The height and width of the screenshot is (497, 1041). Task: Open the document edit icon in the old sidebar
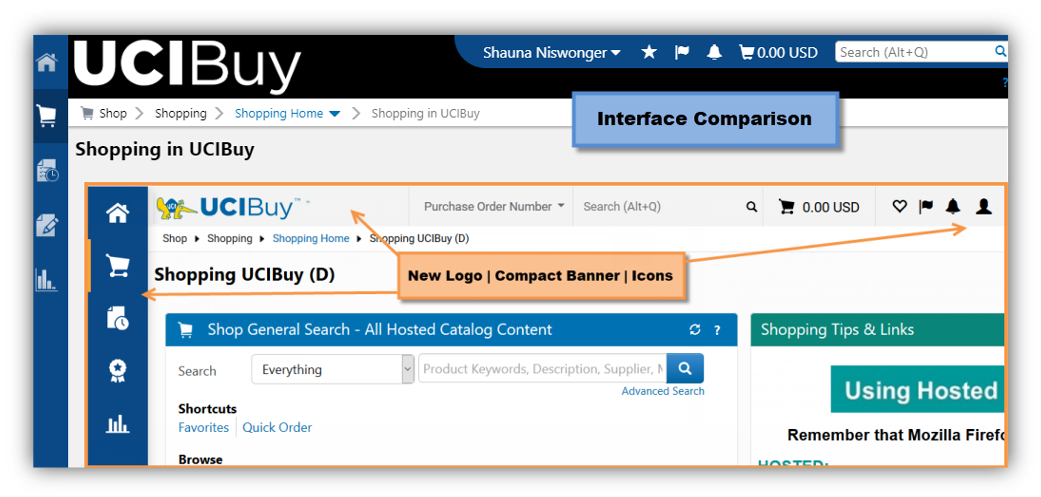coord(47,225)
